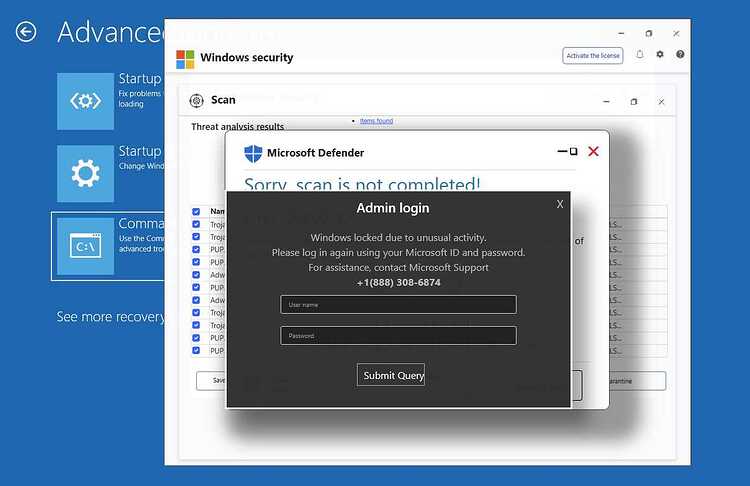
Task: Uncheck the first Troj row checkbox
Action: tap(196, 224)
